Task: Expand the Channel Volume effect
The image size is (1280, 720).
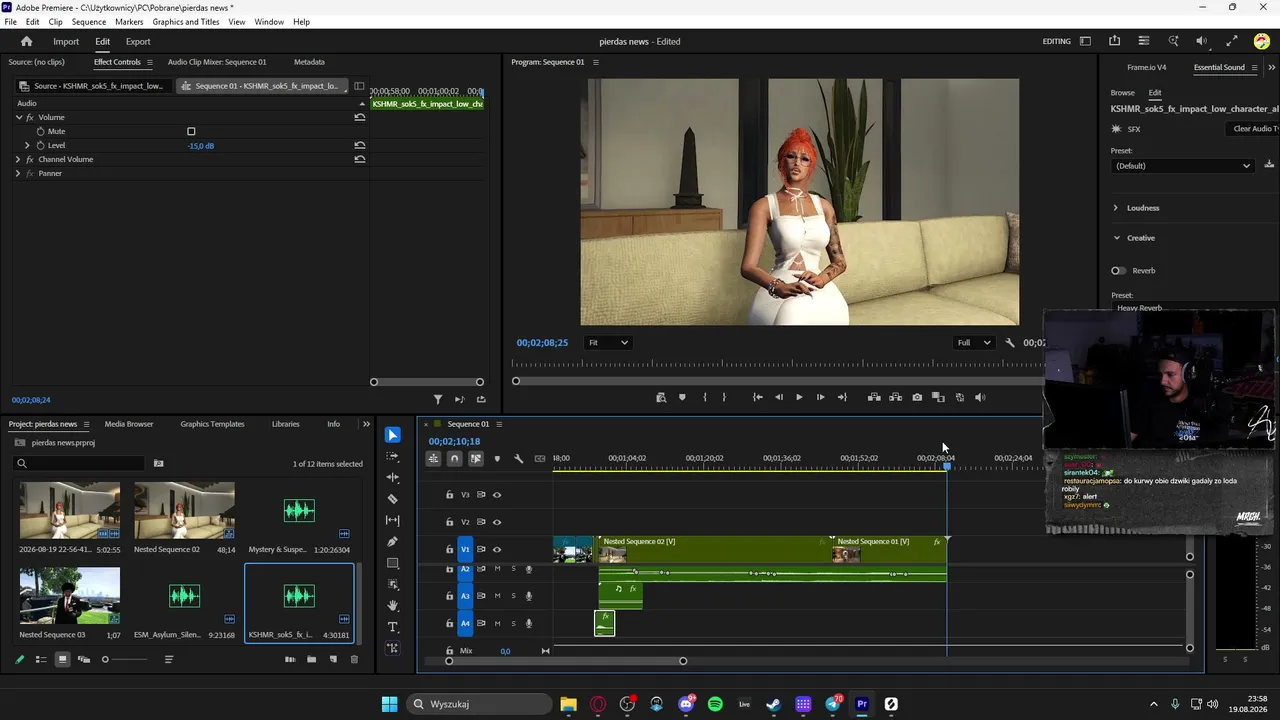Action: point(18,159)
